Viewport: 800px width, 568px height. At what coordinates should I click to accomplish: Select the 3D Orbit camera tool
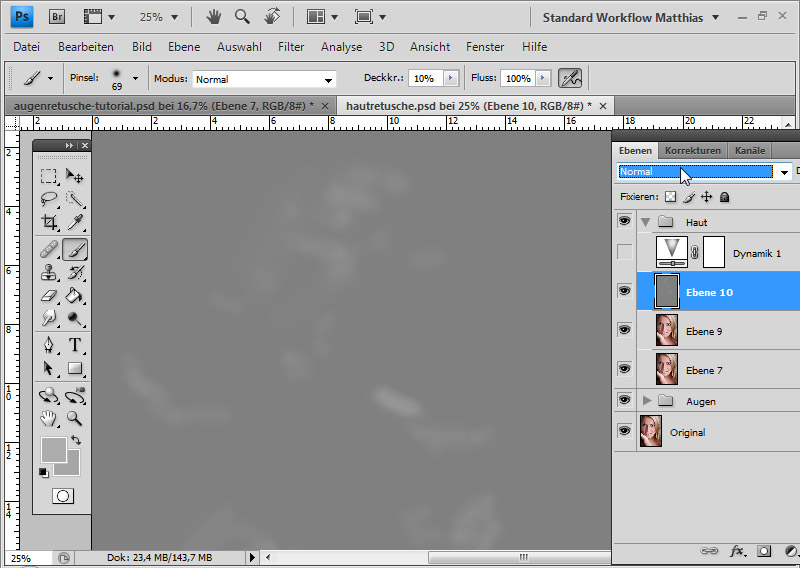point(74,396)
